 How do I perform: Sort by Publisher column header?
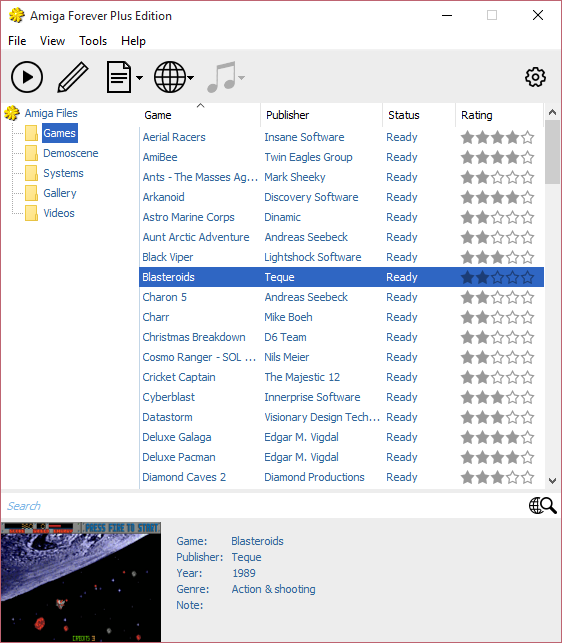point(321,115)
